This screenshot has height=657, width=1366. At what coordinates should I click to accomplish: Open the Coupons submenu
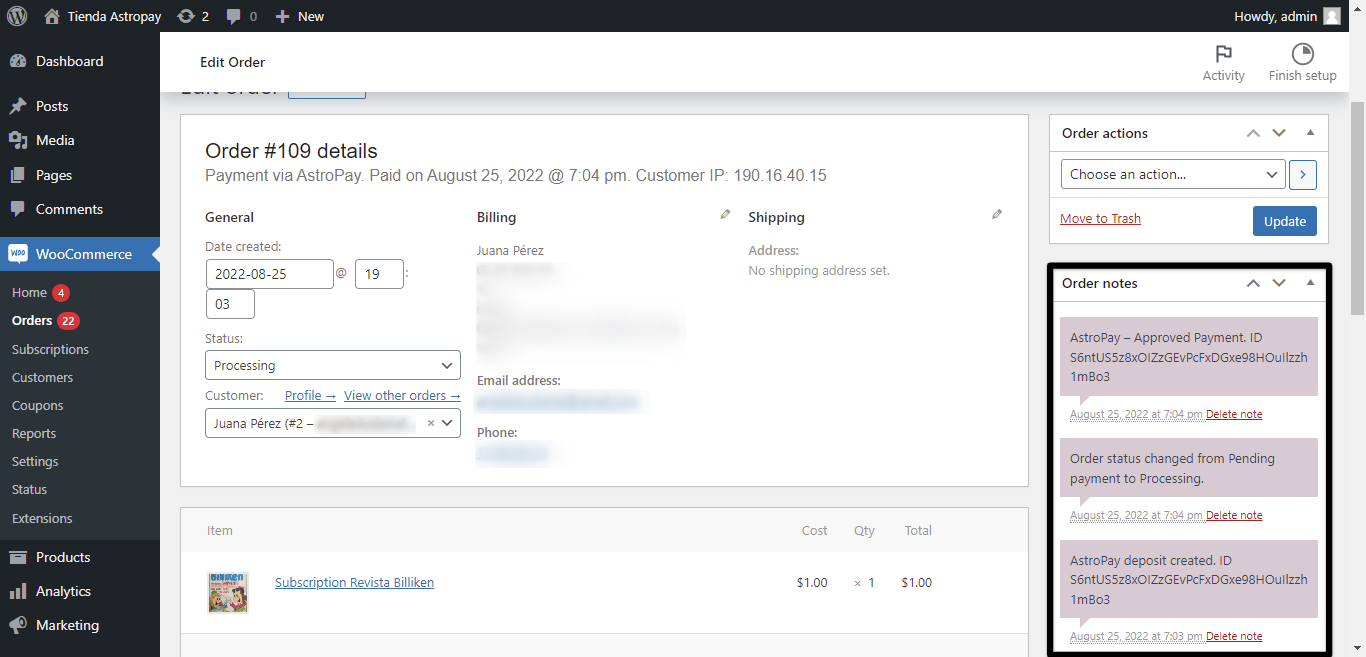click(38, 405)
